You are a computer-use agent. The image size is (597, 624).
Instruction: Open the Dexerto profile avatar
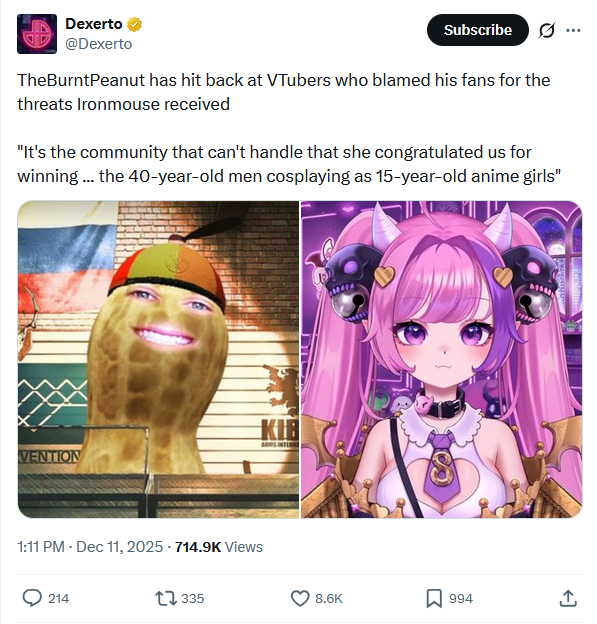(37, 34)
